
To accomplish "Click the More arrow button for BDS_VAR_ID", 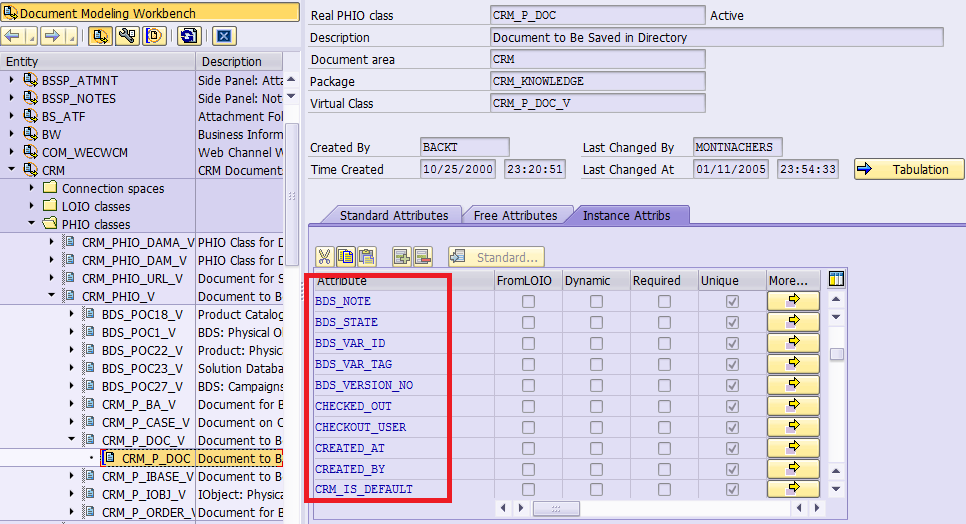I will click(794, 343).
